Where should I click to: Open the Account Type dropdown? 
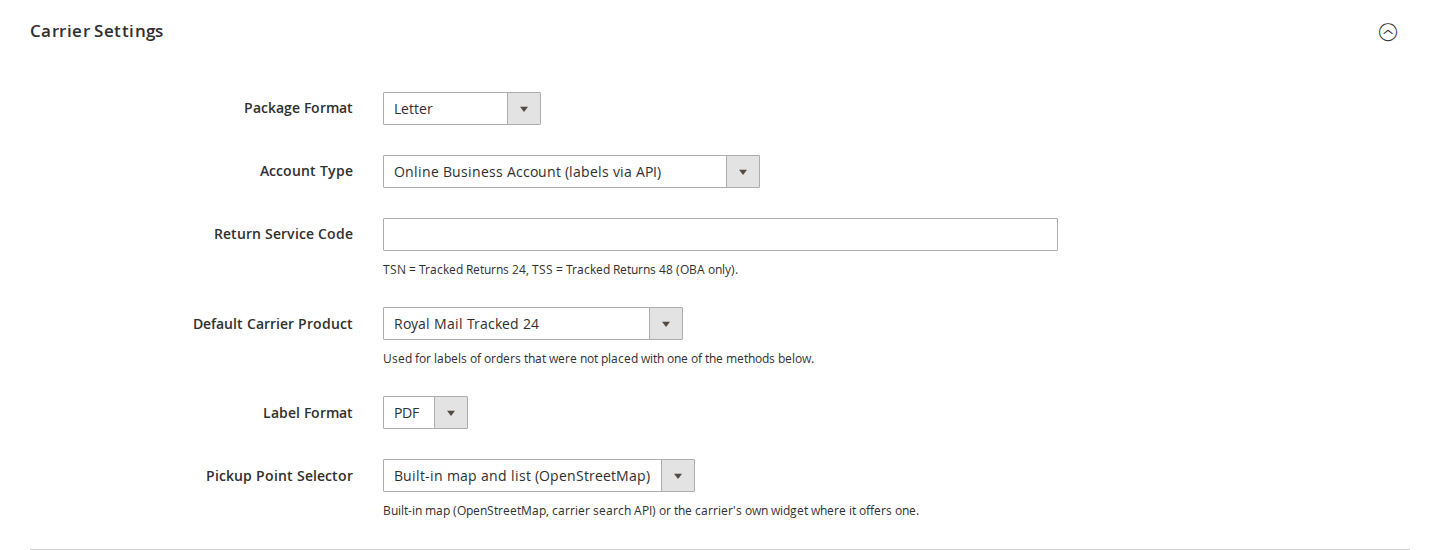pos(571,172)
